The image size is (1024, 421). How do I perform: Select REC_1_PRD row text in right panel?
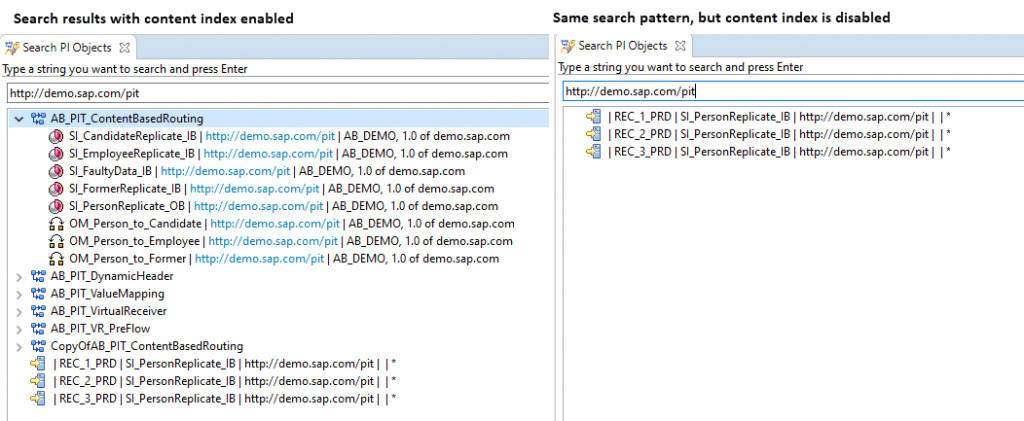tap(778, 117)
